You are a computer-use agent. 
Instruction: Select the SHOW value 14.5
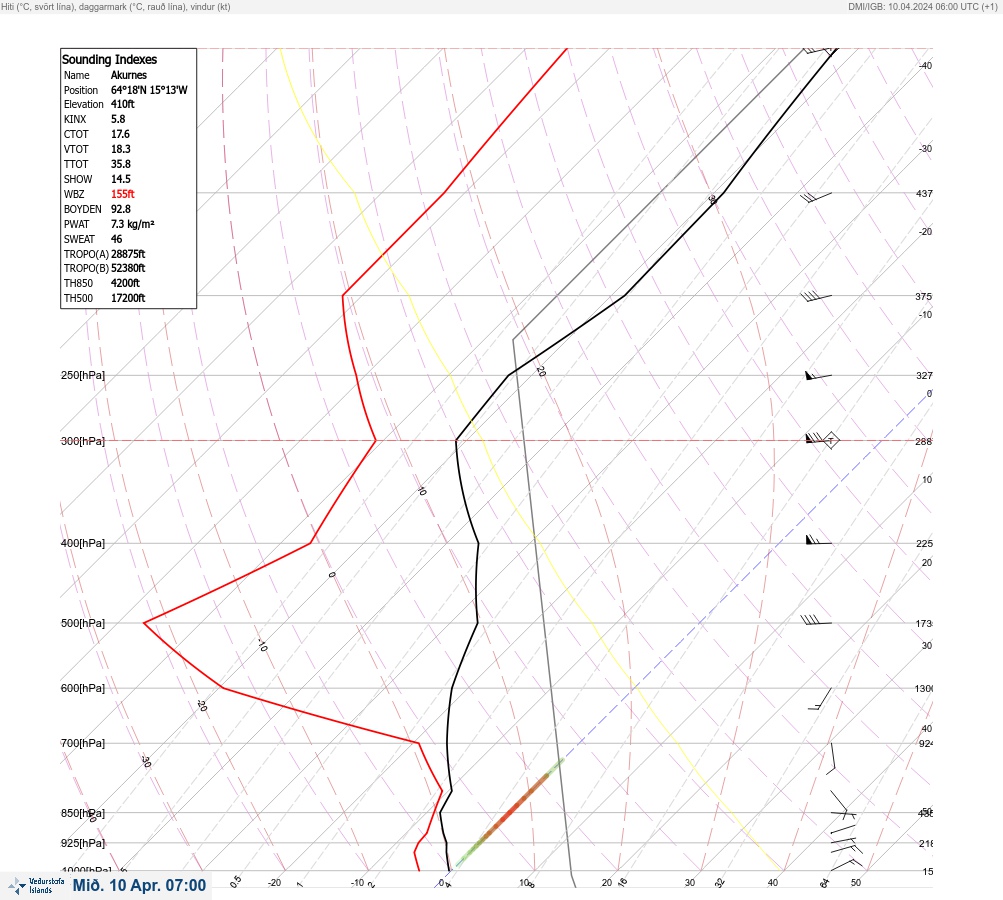pyautogui.click(x=121, y=179)
